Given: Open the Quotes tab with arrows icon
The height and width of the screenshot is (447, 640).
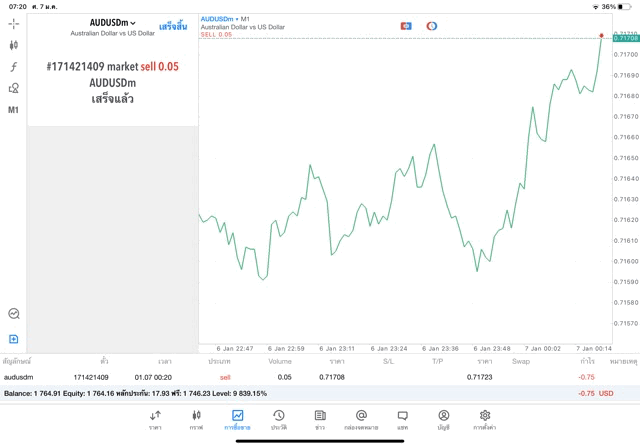Looking at the screenshot, I should pos(155,420).
